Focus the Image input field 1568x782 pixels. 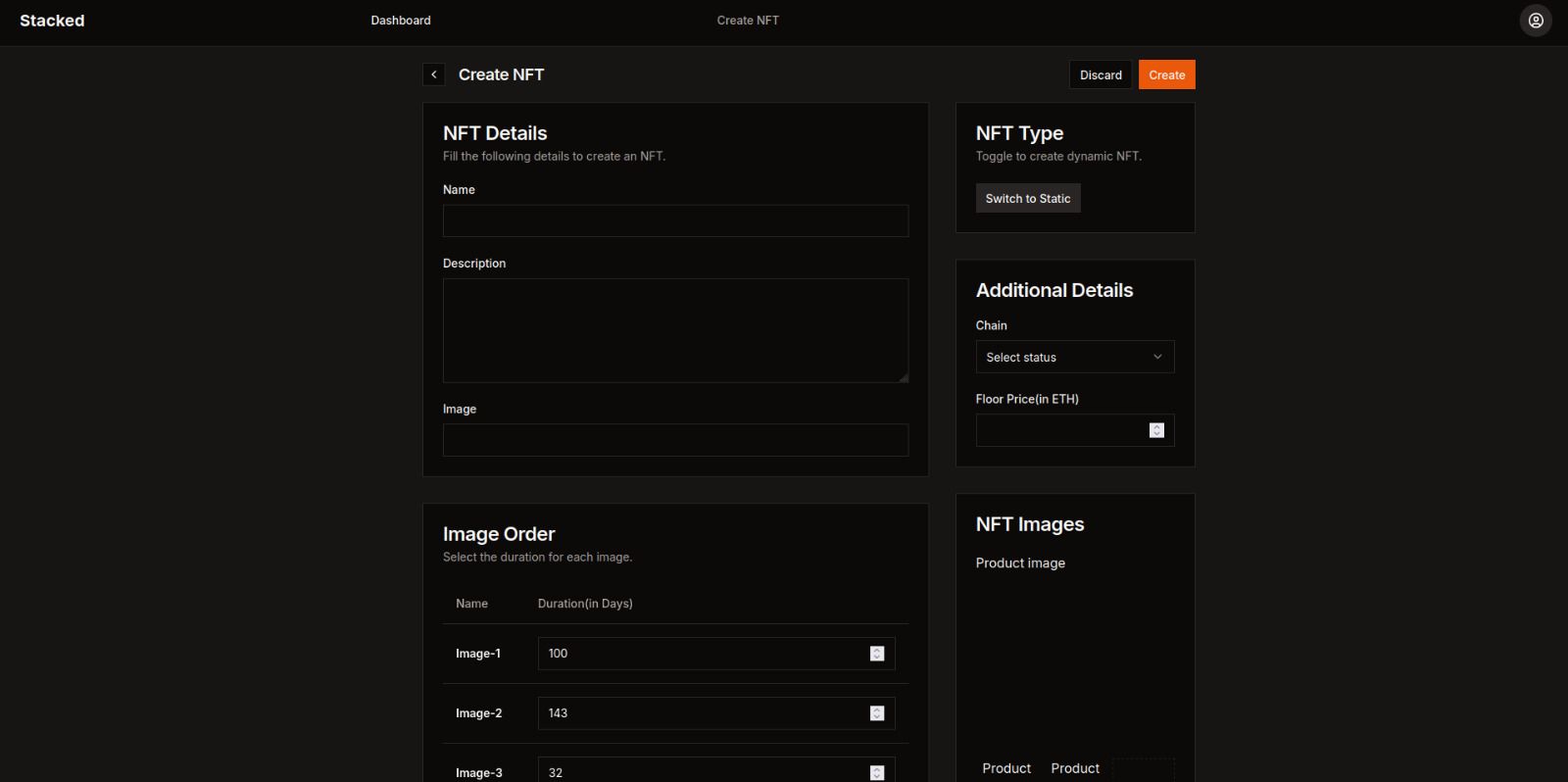675,440
